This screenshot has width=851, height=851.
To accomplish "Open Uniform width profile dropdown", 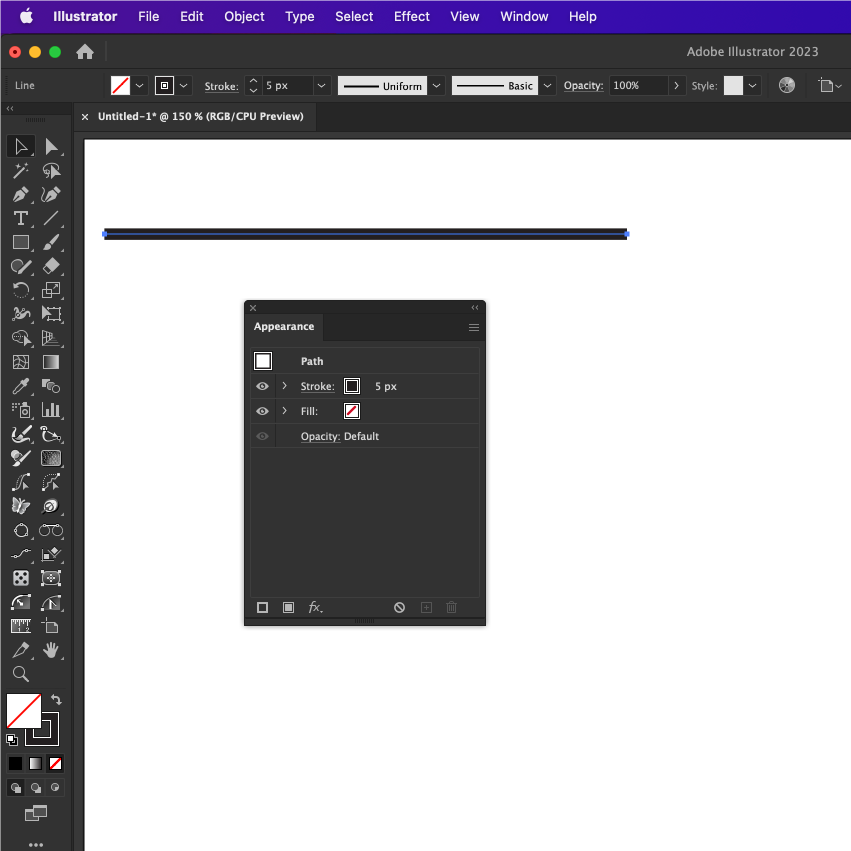I will pyautogui.click(x=436, y=86).
